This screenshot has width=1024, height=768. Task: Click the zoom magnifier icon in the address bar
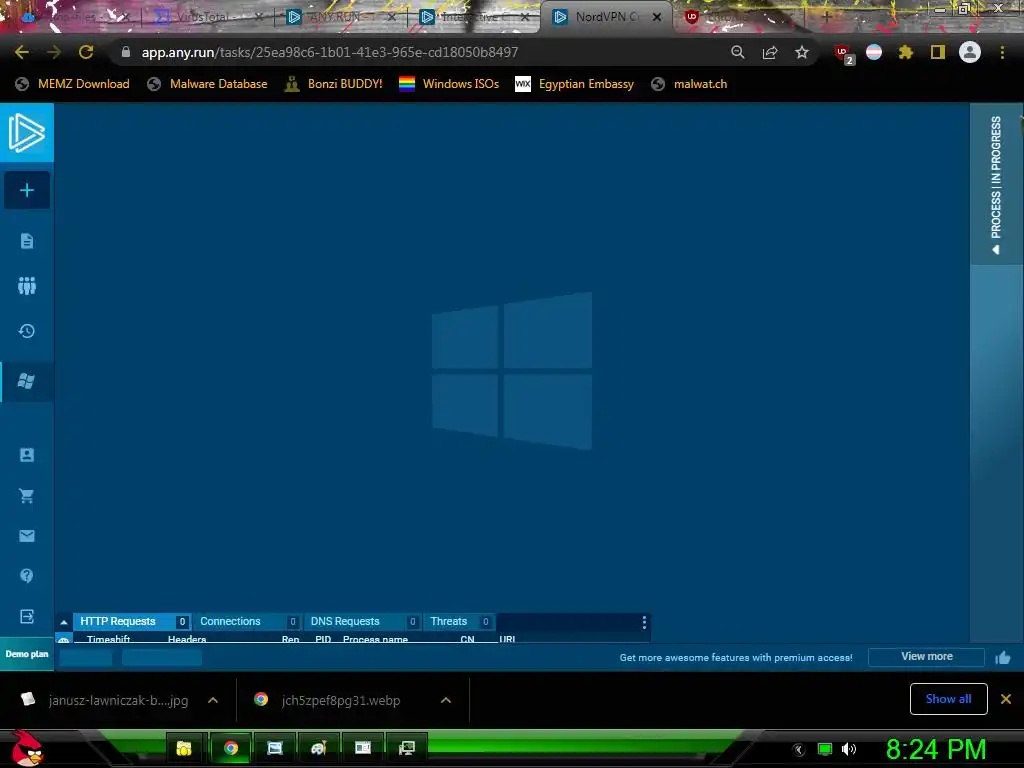click(738, 52)
